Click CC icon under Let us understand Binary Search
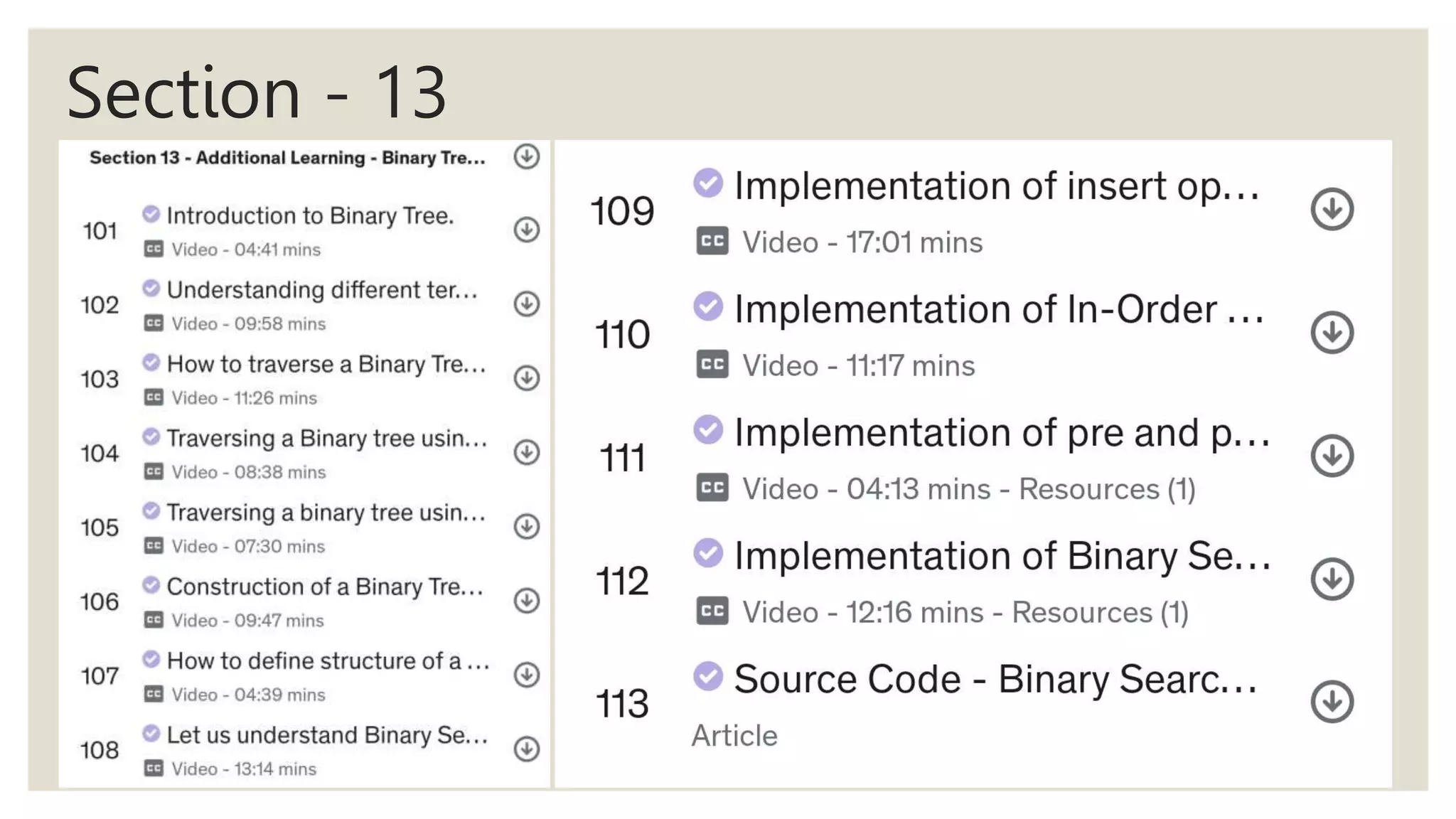The width and height of the screenshot is (1456, 819). point(154,769)
